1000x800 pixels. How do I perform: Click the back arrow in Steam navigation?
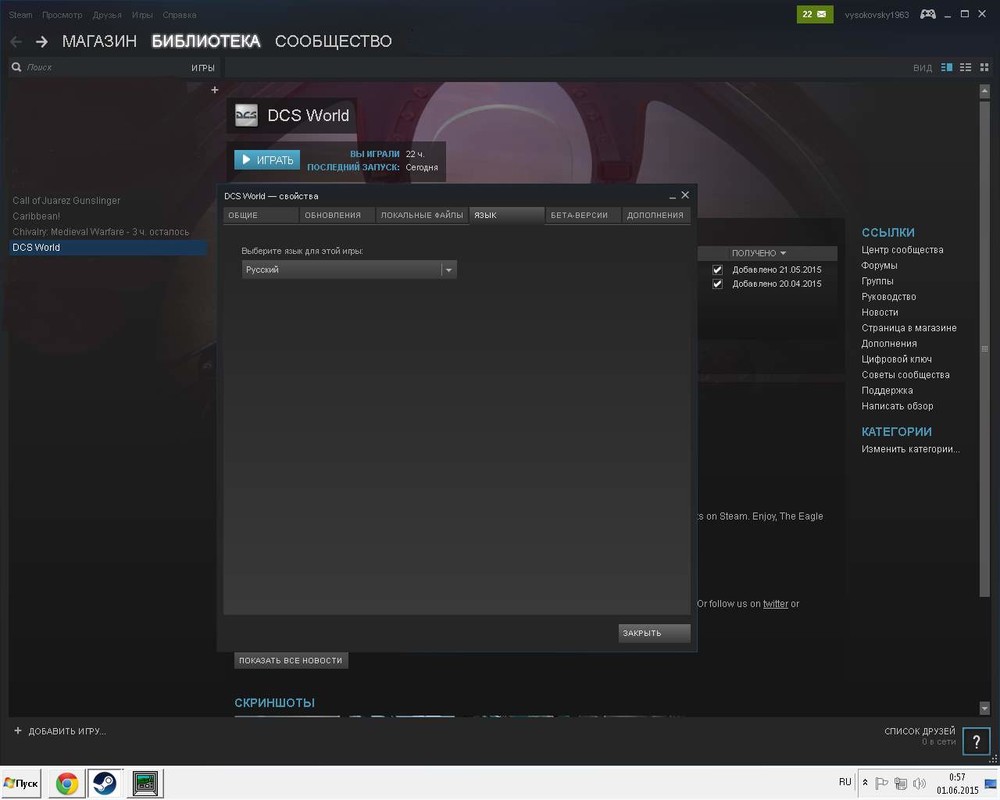pyautogui.click(x=17, y=41)
